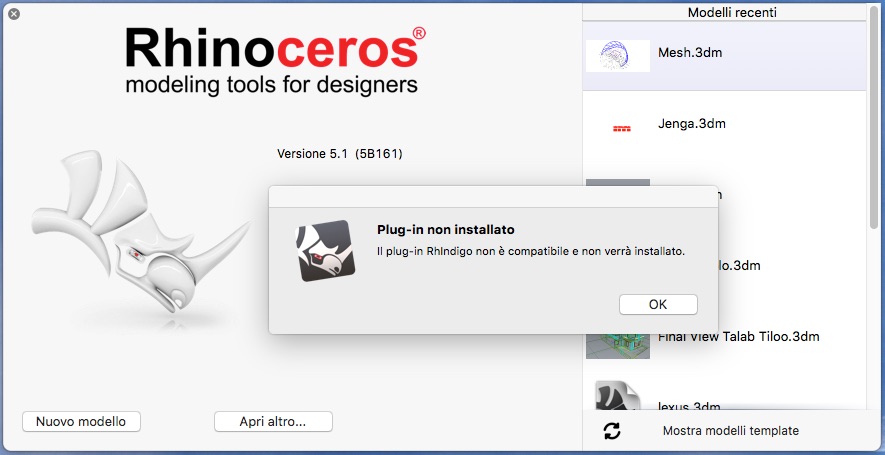This screenshot has height=455, width=885.
Task: Select the Jenga.3dm file name
Action: pyautogui.click(x=692, y=124)
